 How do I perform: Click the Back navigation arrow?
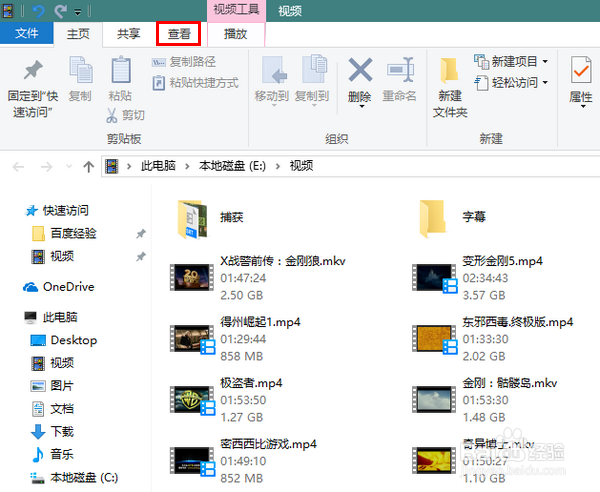[x=18, y=167]
